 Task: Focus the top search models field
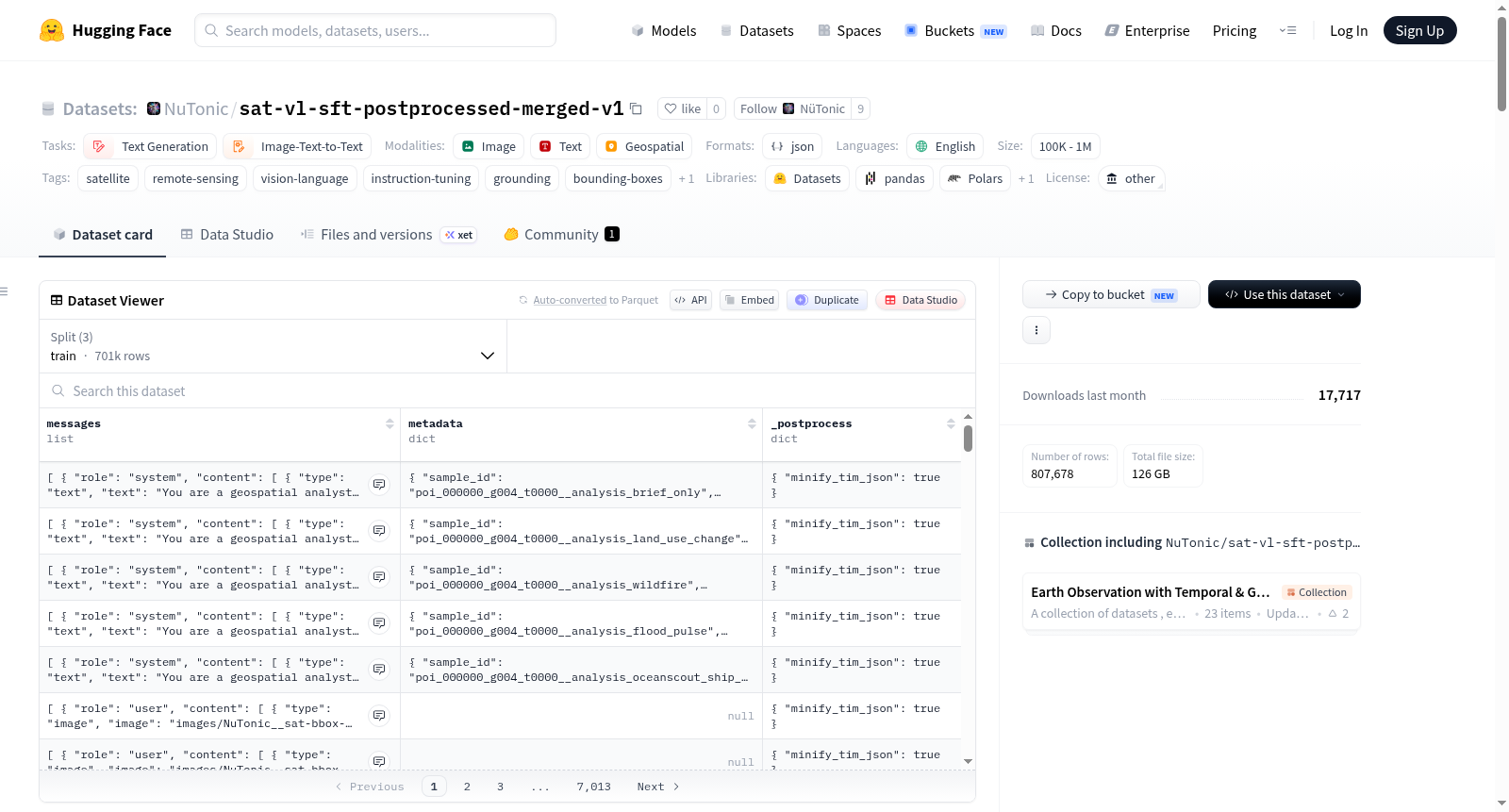375,30
